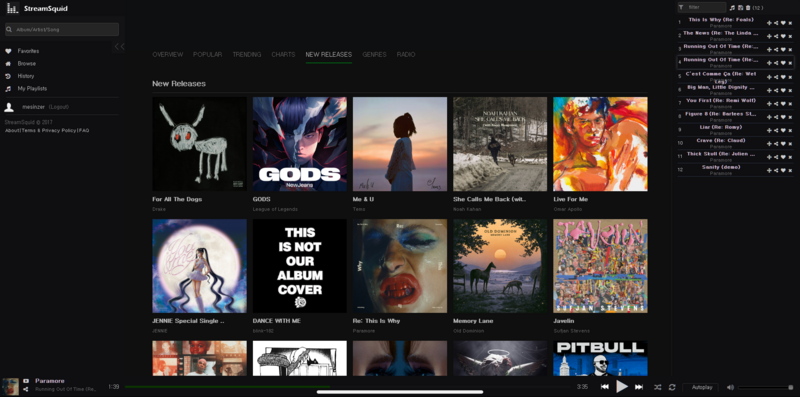The image size is (800, 397).
Task: Click the 'Memory Lane' album title
Action: pos(473,321)
